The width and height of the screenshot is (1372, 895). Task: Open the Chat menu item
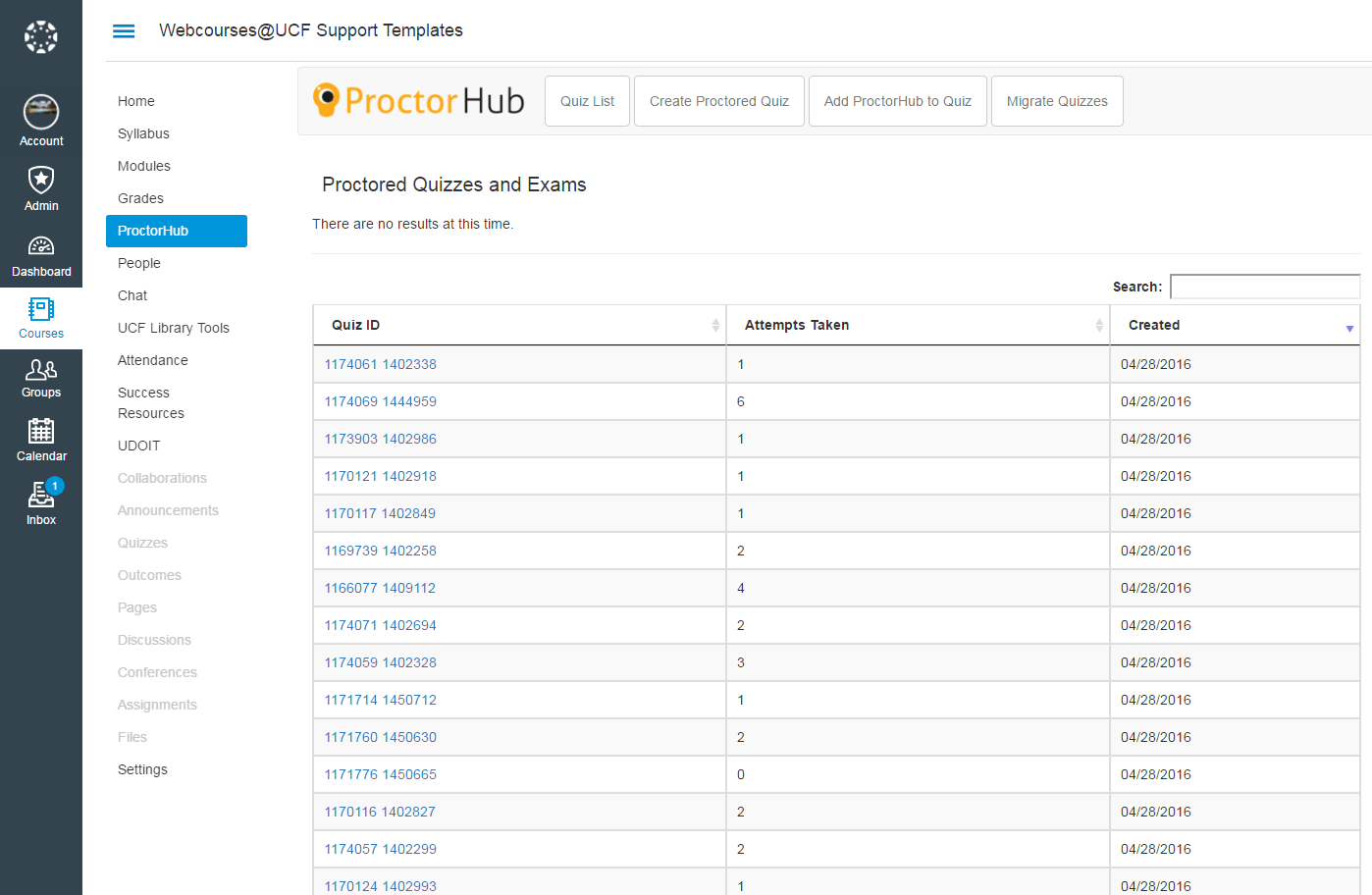pos(132,295)
